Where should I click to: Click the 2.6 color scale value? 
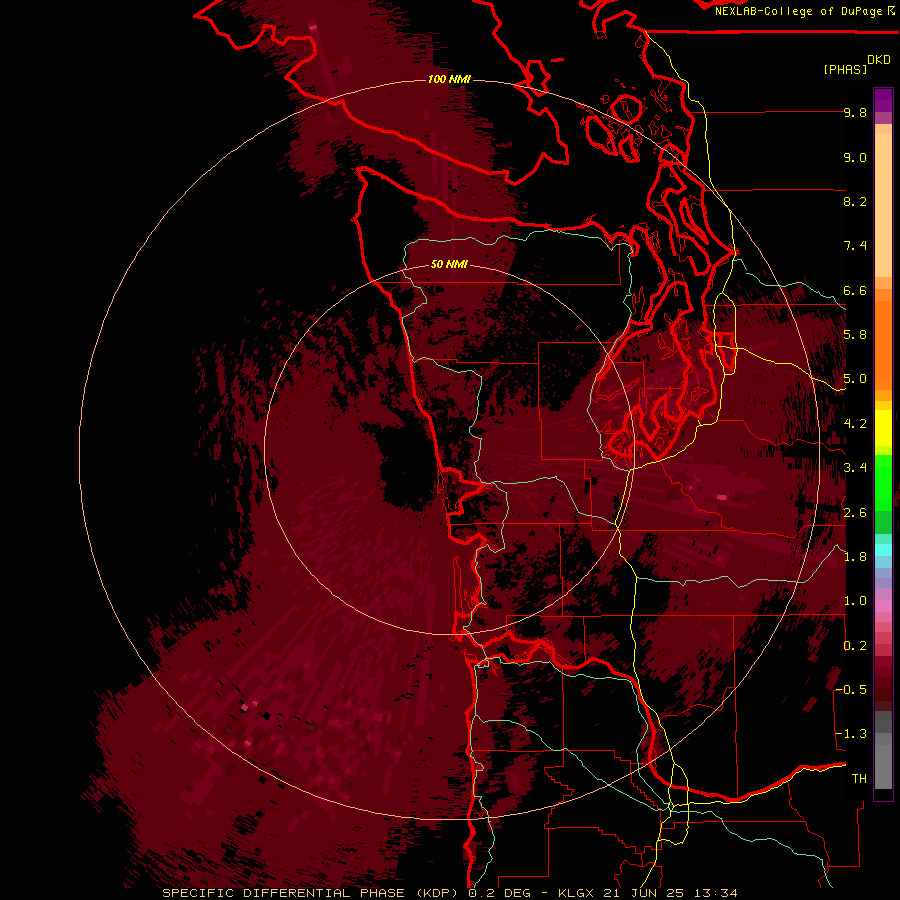855,512
